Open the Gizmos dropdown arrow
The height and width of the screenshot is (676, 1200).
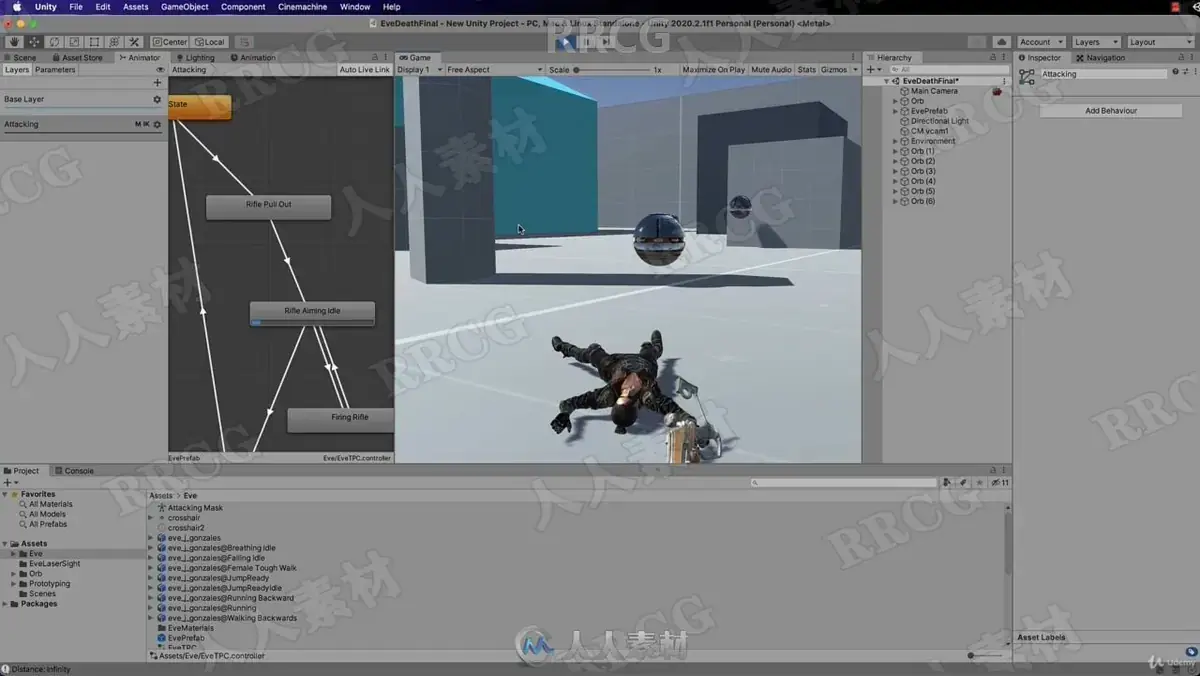pos(854,70)
